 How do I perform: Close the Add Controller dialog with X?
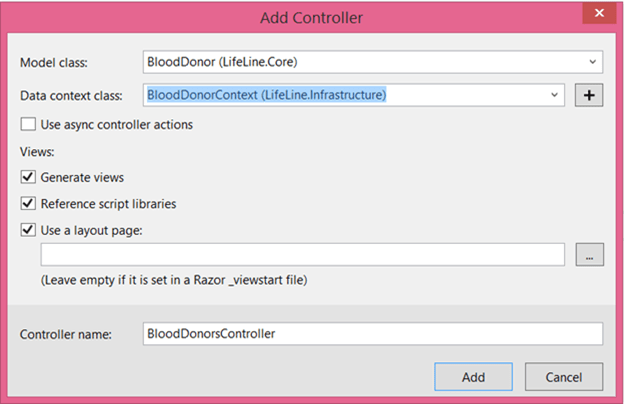[599, 14]
